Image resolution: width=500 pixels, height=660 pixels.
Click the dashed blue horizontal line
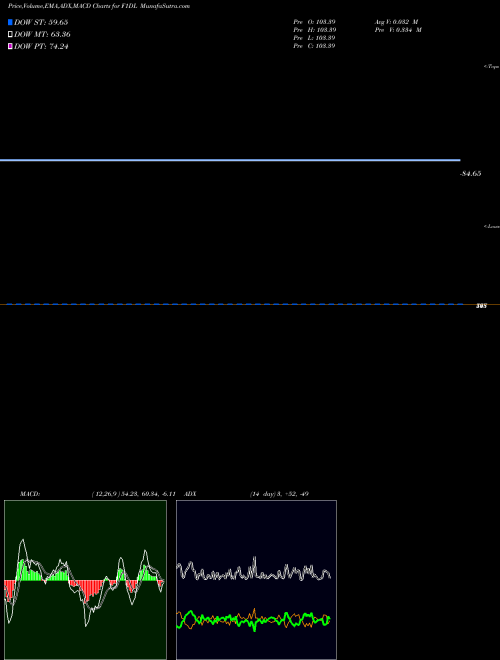(x=234, y=304)
